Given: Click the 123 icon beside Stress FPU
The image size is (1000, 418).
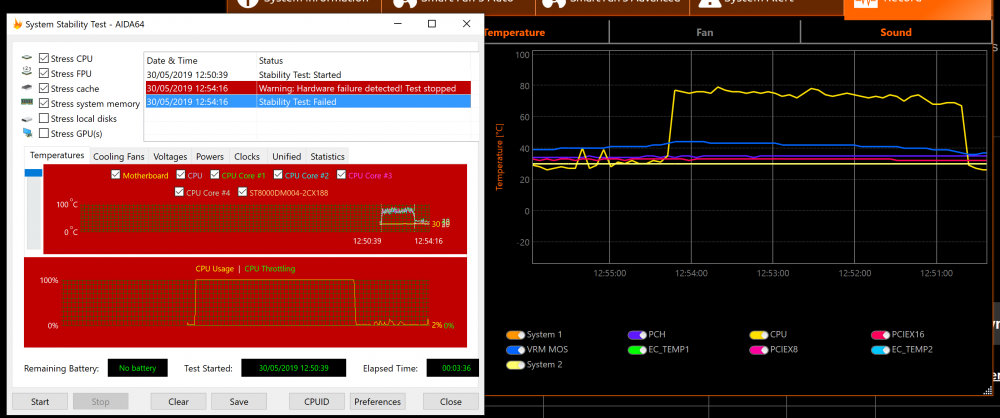Looking at the screenshot, I should [27, 73].
